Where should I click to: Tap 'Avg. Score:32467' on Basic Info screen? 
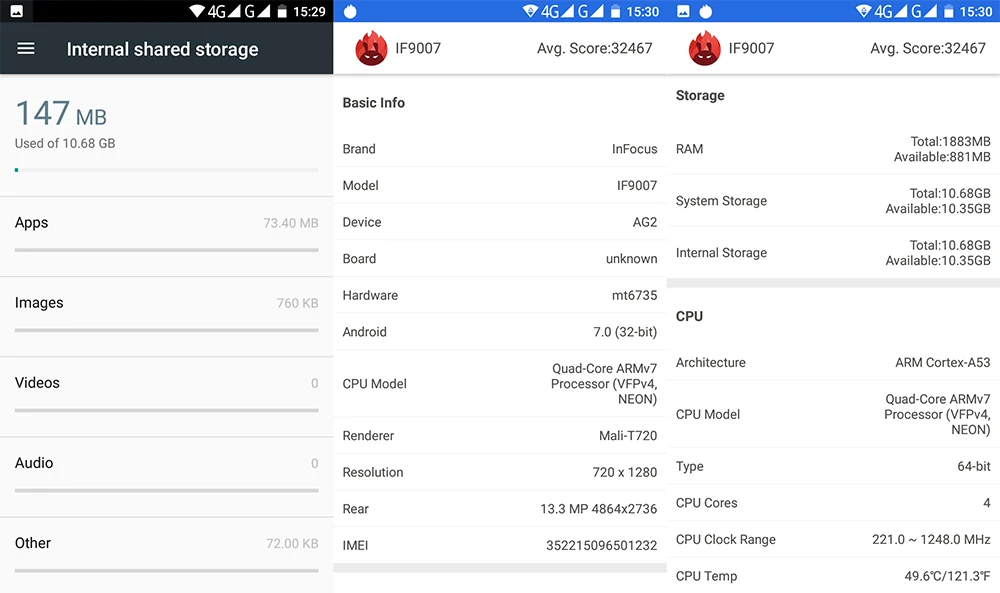tap(594, 48)
